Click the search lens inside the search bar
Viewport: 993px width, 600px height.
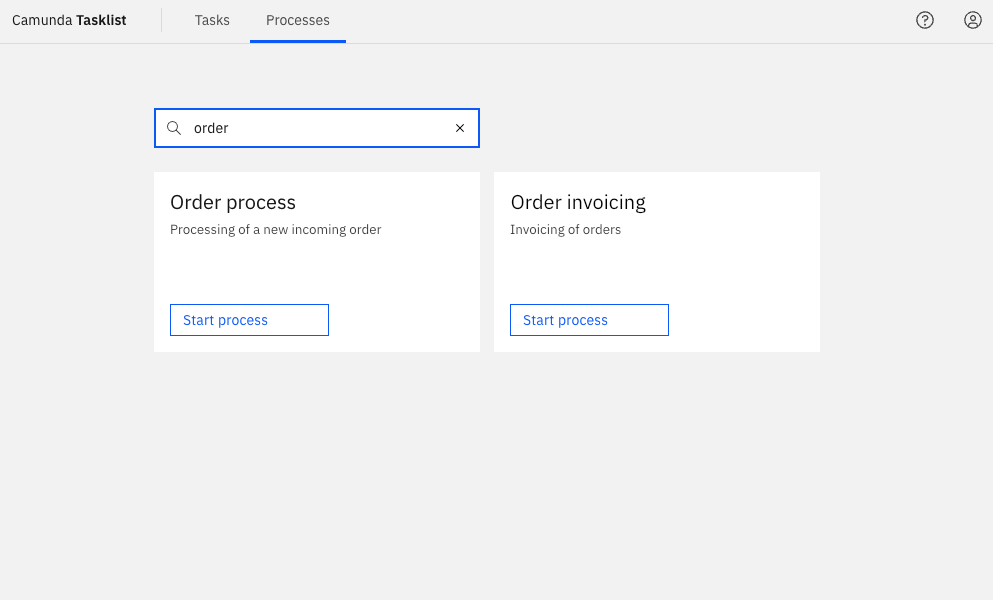(173, 128)
